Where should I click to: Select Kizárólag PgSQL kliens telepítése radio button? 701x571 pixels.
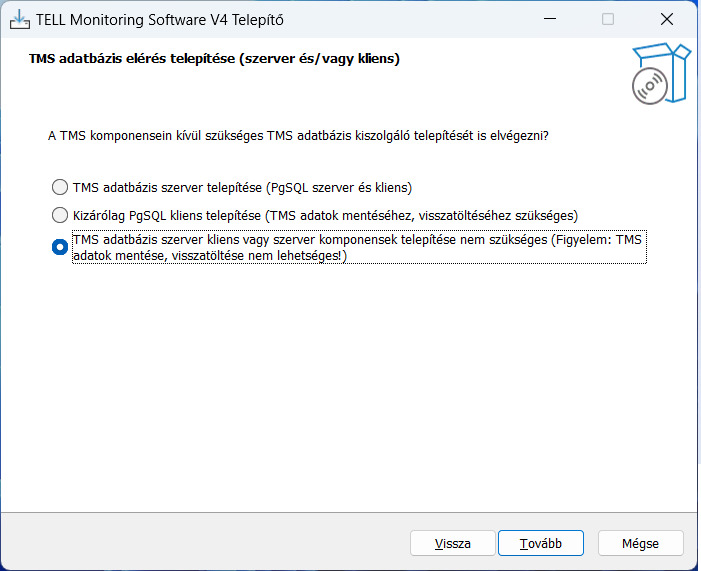(60, 216)
